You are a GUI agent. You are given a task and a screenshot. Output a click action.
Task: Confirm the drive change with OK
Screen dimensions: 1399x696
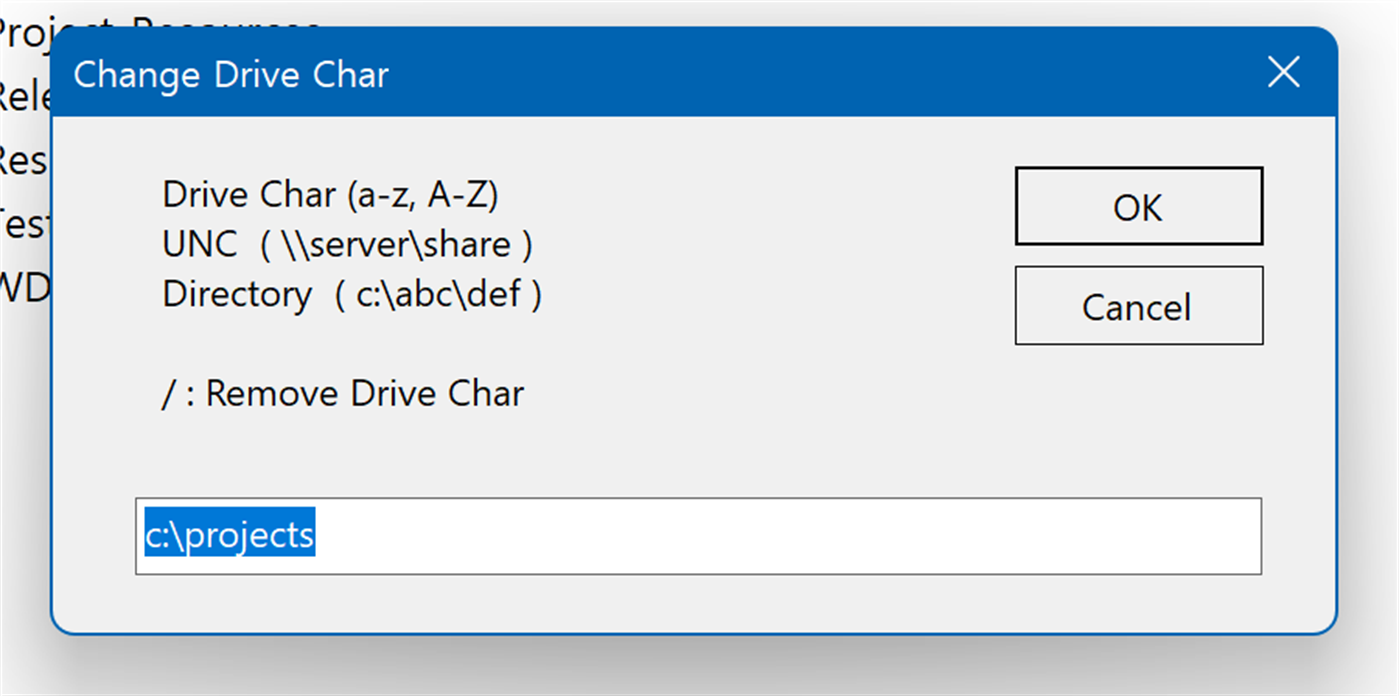point(1138,207)
